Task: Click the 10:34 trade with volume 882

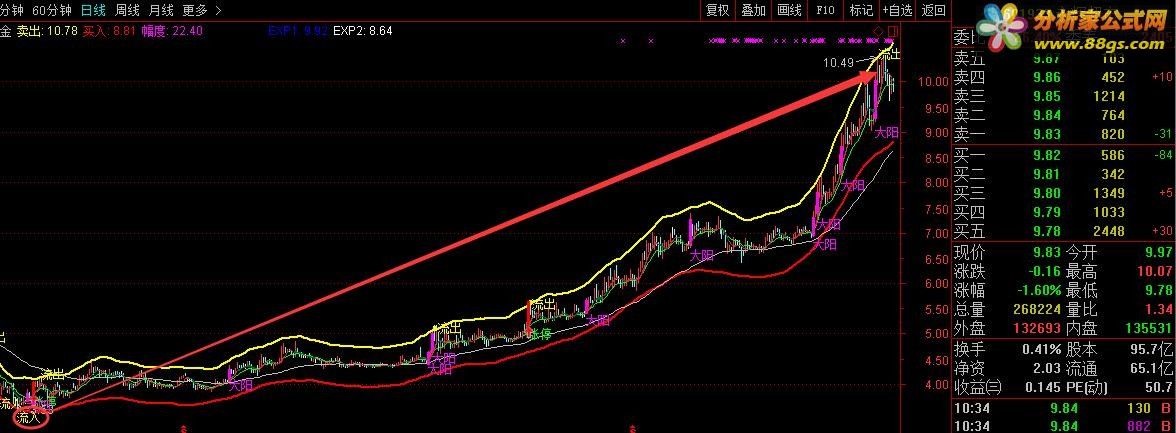Action: click(1063, 427)
